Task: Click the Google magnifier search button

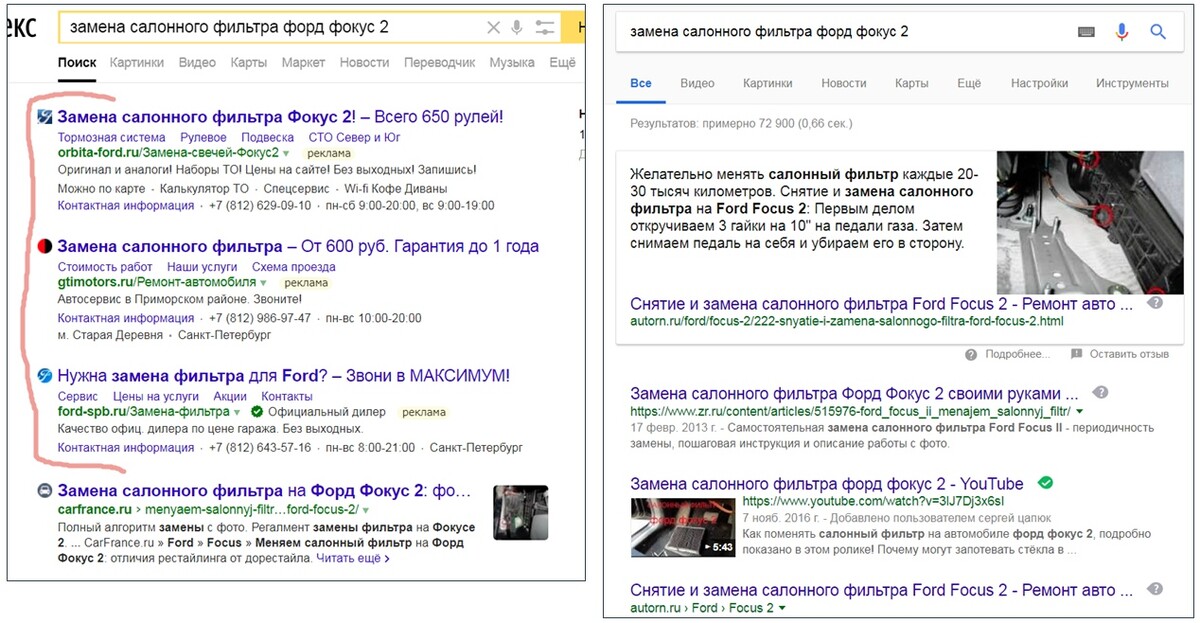Action: (1158, 32)
